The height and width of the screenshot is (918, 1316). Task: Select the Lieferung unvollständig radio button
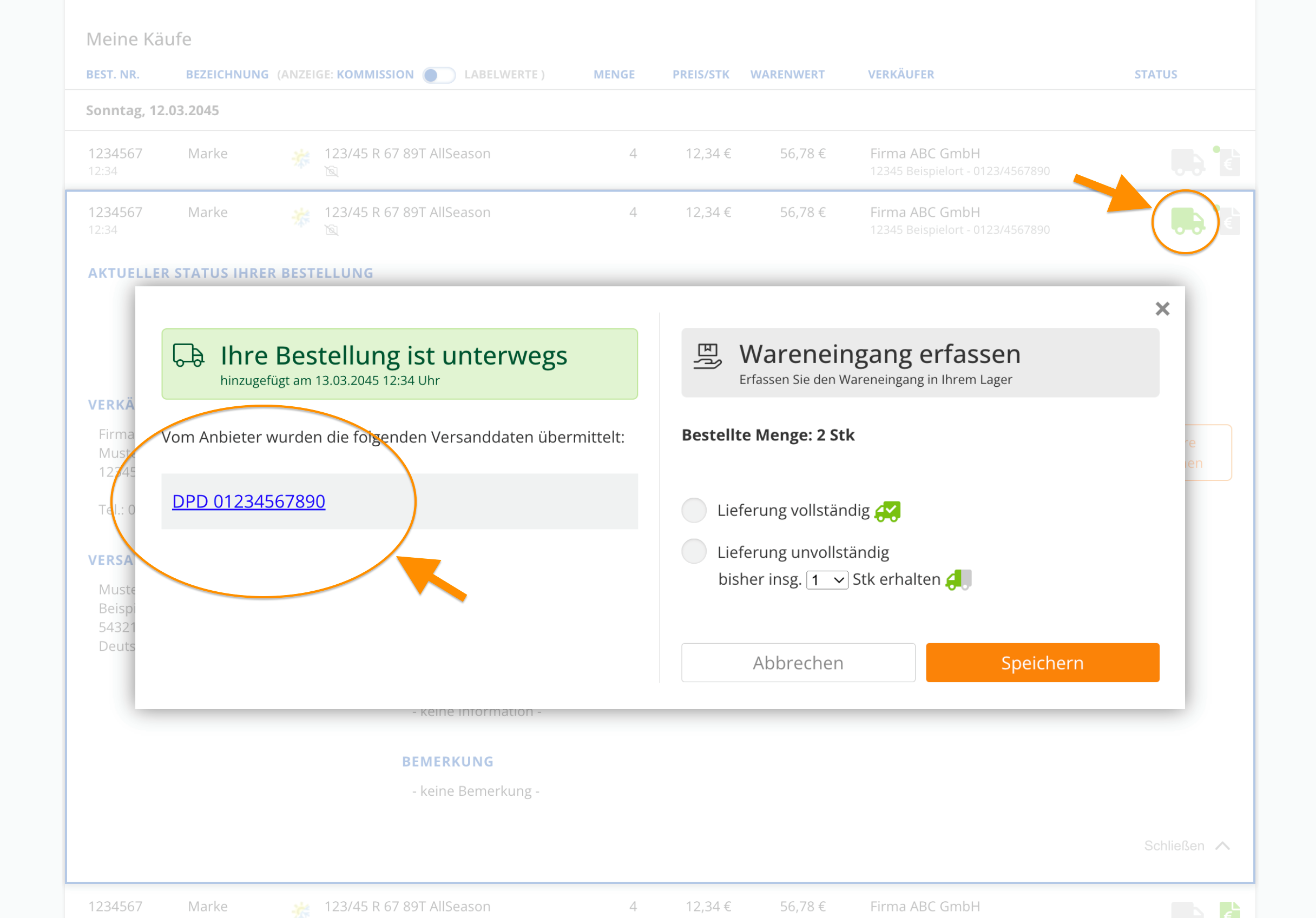coord(694,551)
